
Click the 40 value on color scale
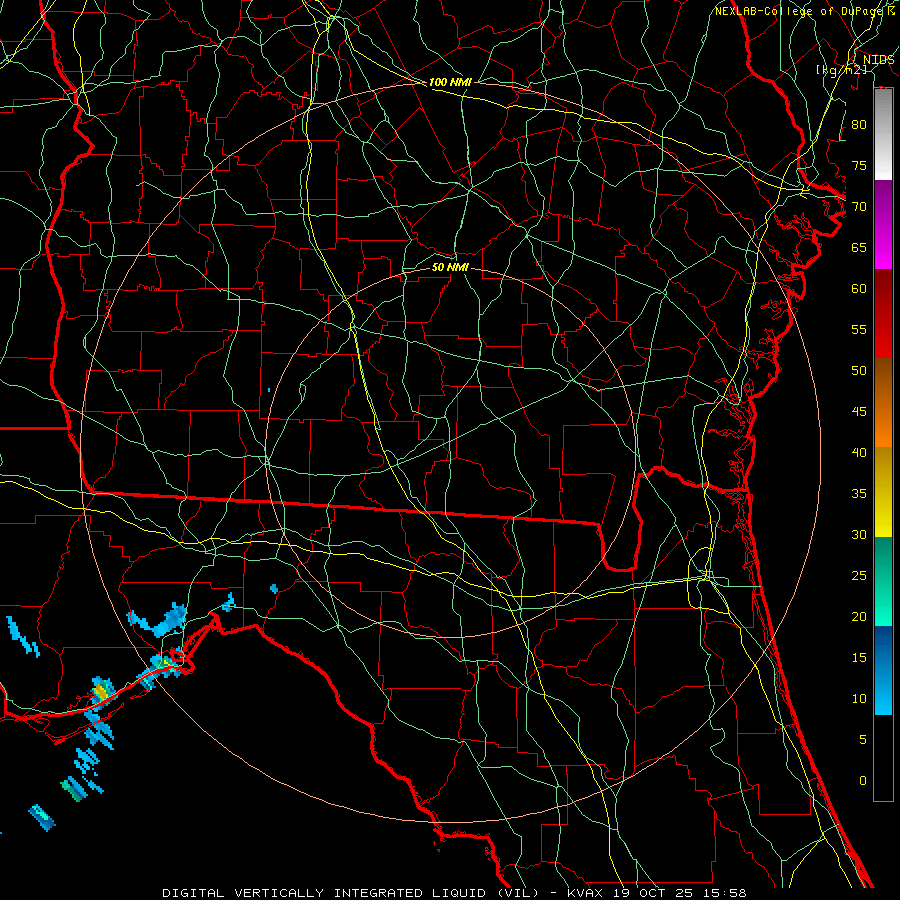(859, 452)
